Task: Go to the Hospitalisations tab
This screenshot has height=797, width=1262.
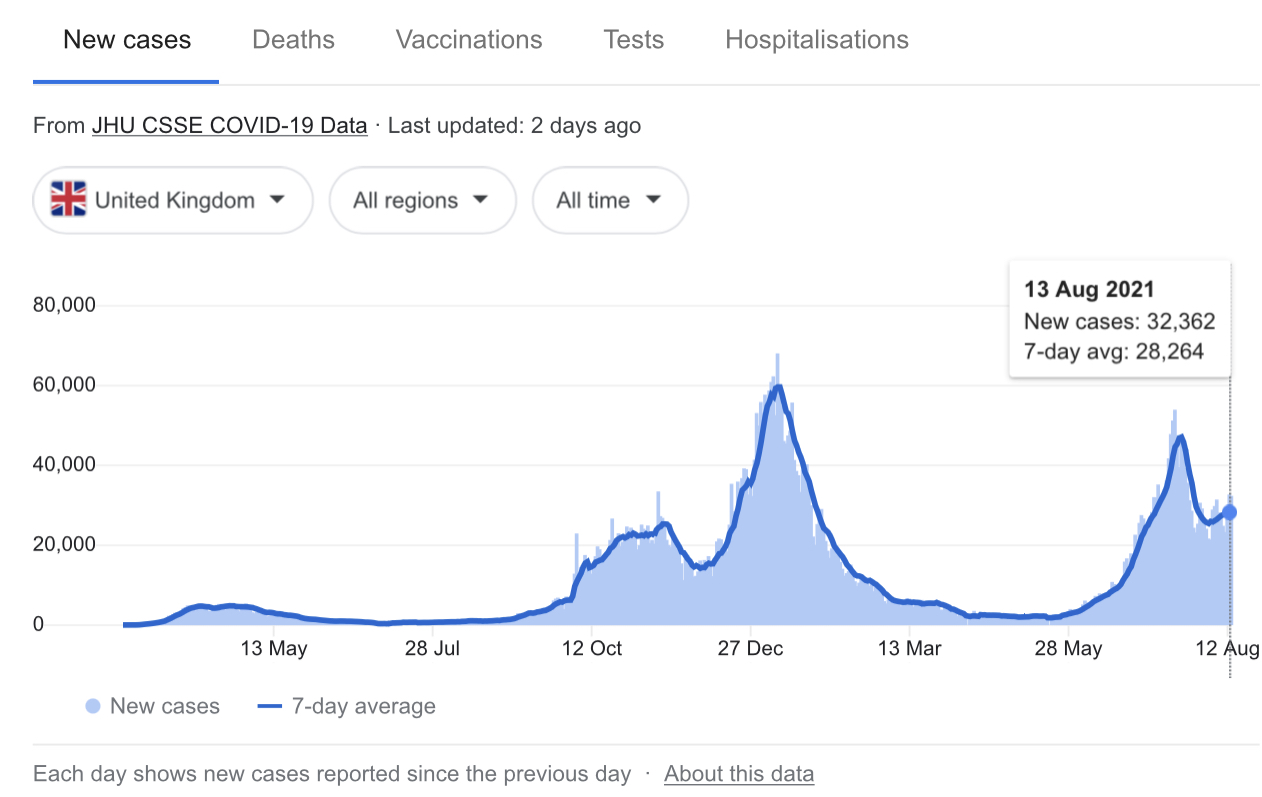Action: (x=817, y=40)
